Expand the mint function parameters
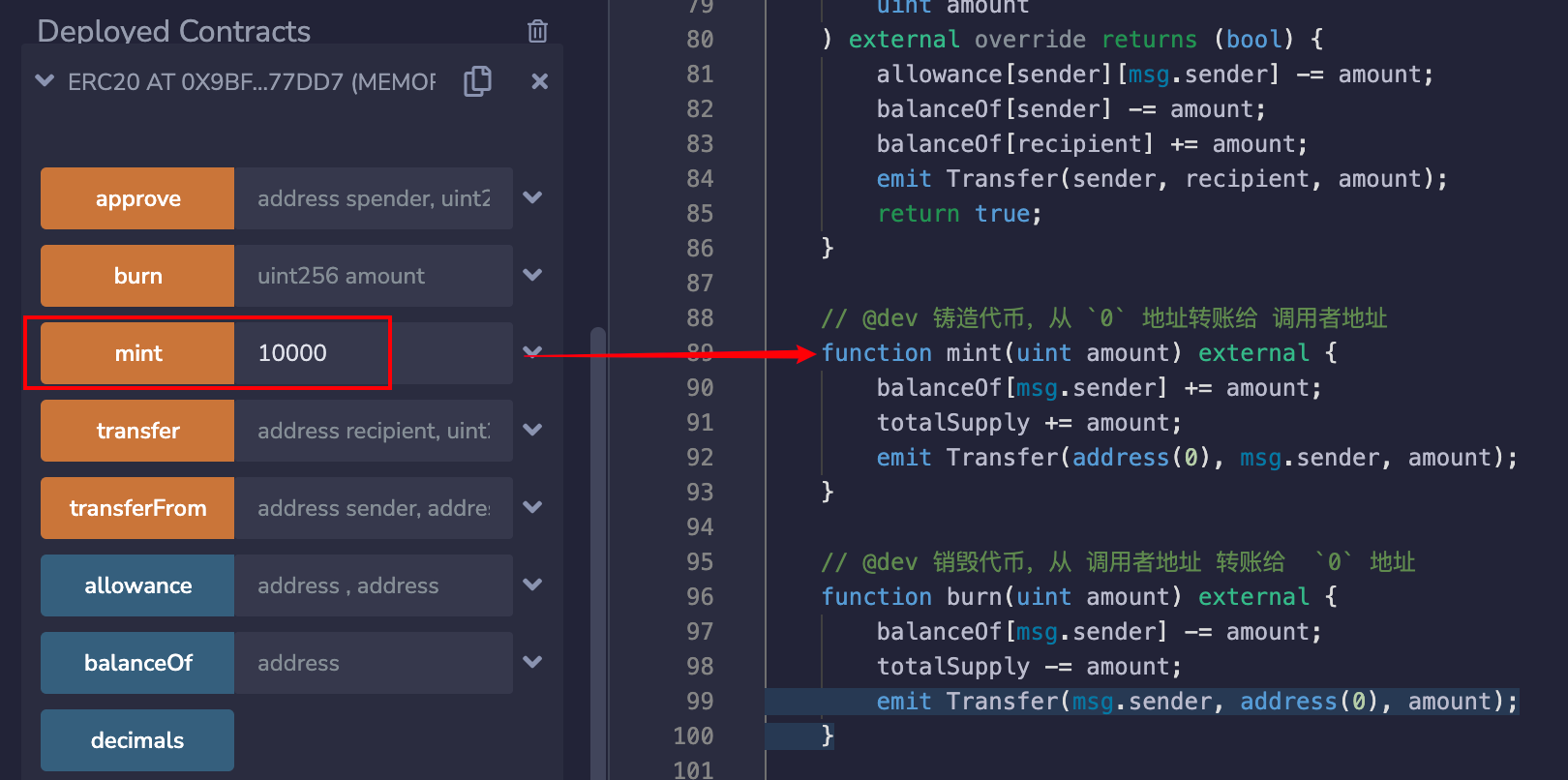The image size is (1568, 780). pos(532,352)
